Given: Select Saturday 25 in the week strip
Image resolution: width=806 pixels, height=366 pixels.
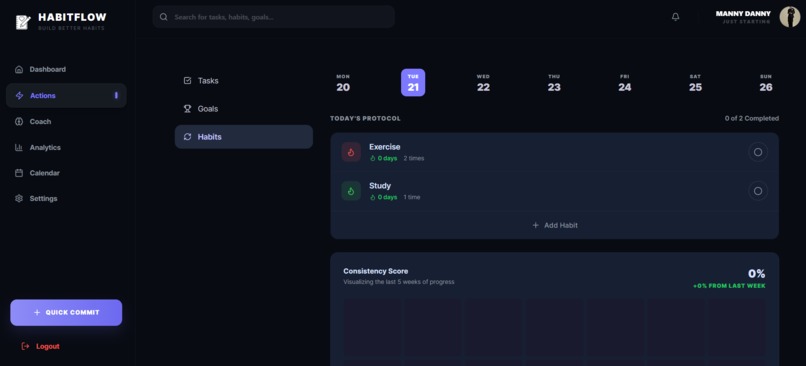Looking at the screenshot, I should coord(695,83).
